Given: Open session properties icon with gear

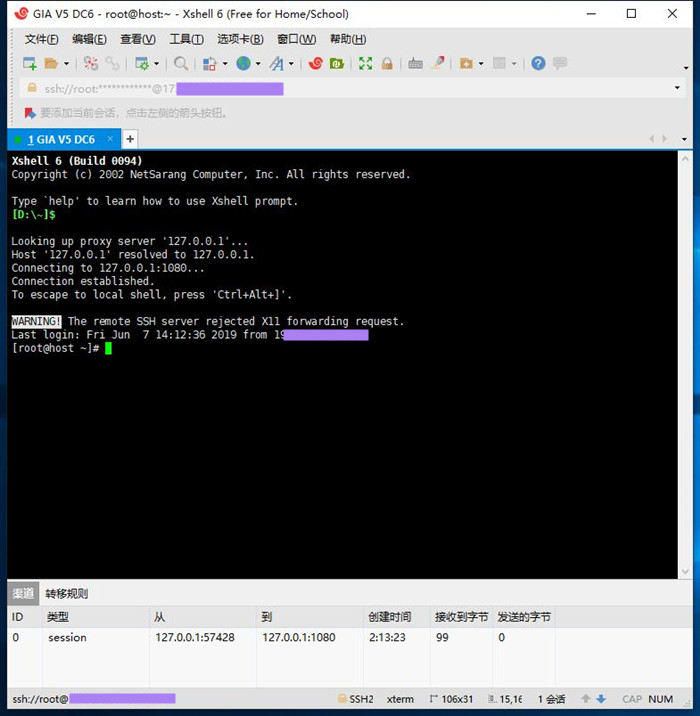Looking at the screenshot, I should tap(142, 63).
